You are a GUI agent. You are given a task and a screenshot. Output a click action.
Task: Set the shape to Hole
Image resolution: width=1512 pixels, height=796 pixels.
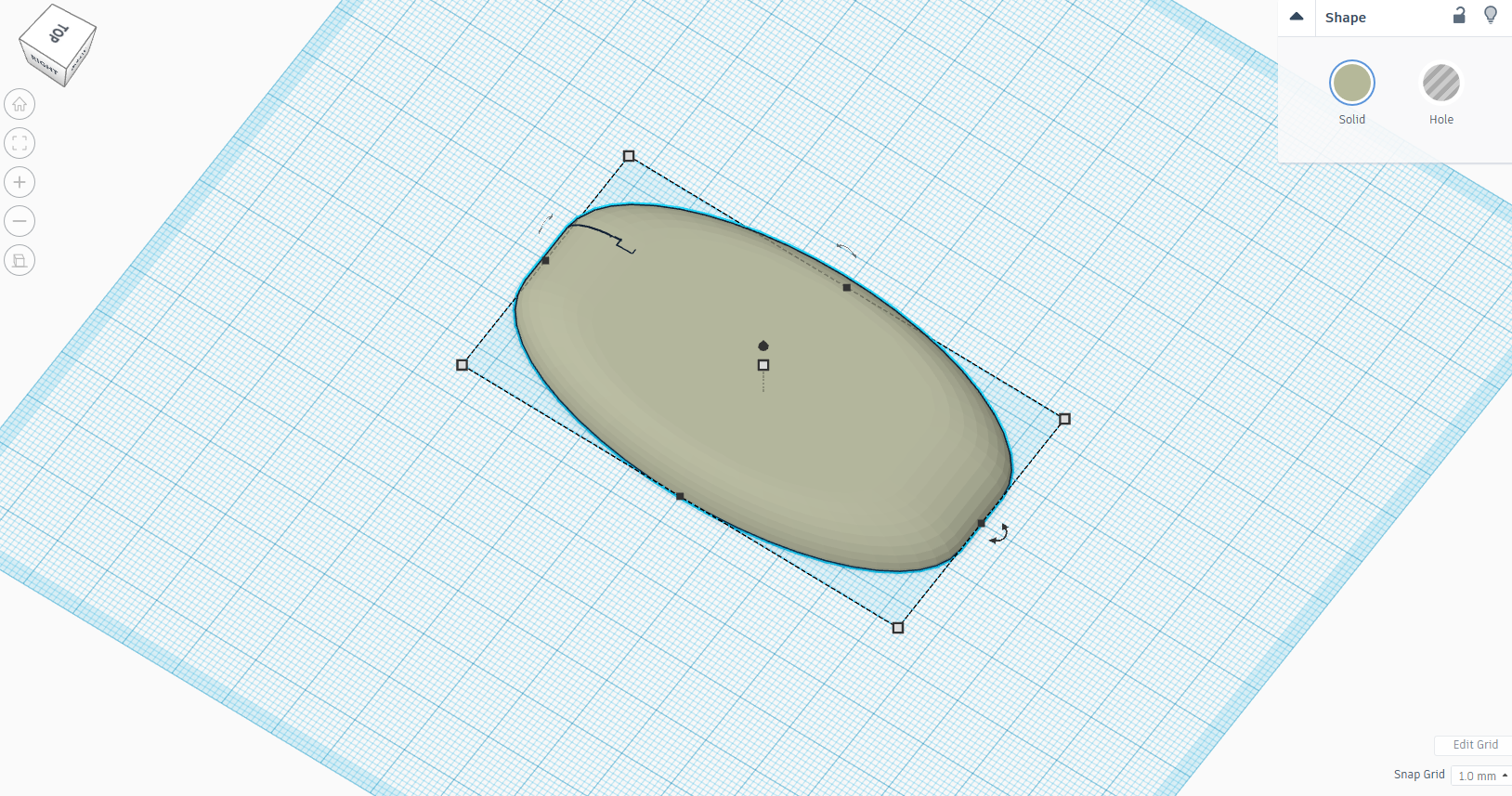click(x=1440, y=84)
